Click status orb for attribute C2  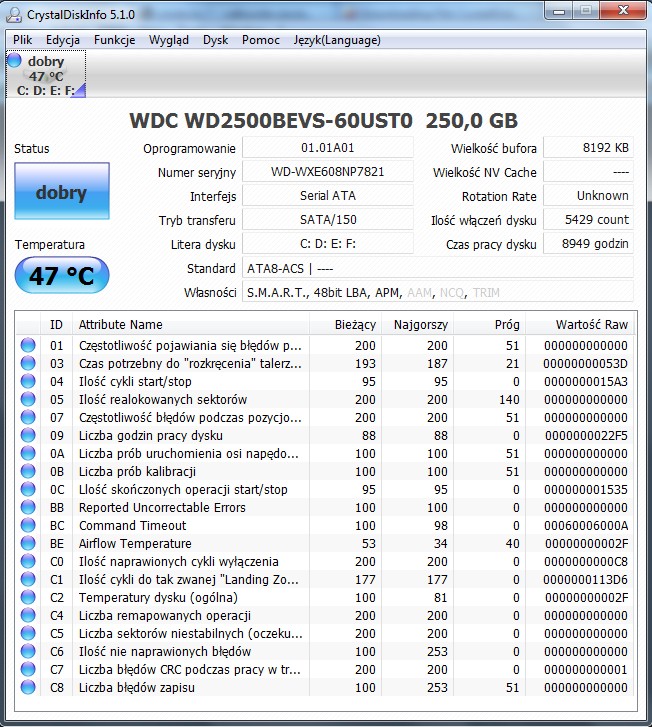pos(28,597)
